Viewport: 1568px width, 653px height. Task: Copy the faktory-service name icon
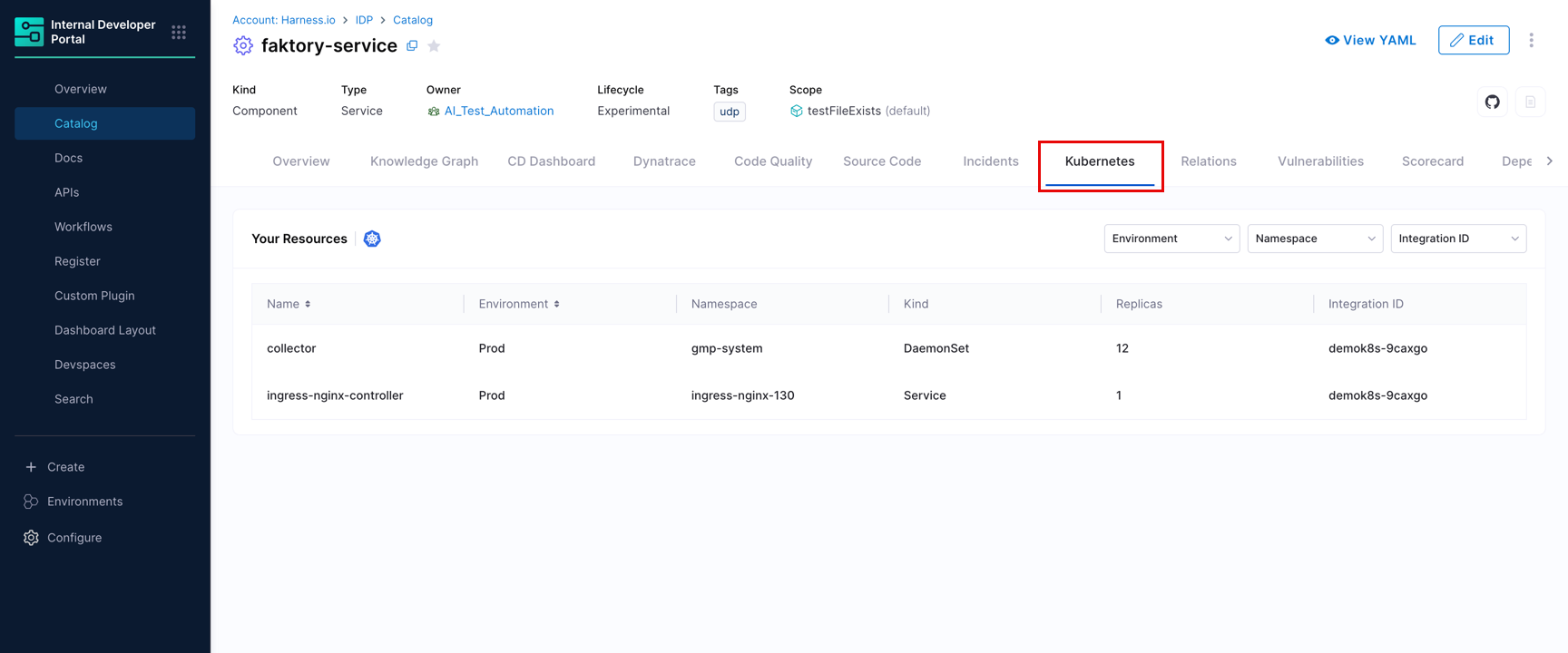(412, 45)
